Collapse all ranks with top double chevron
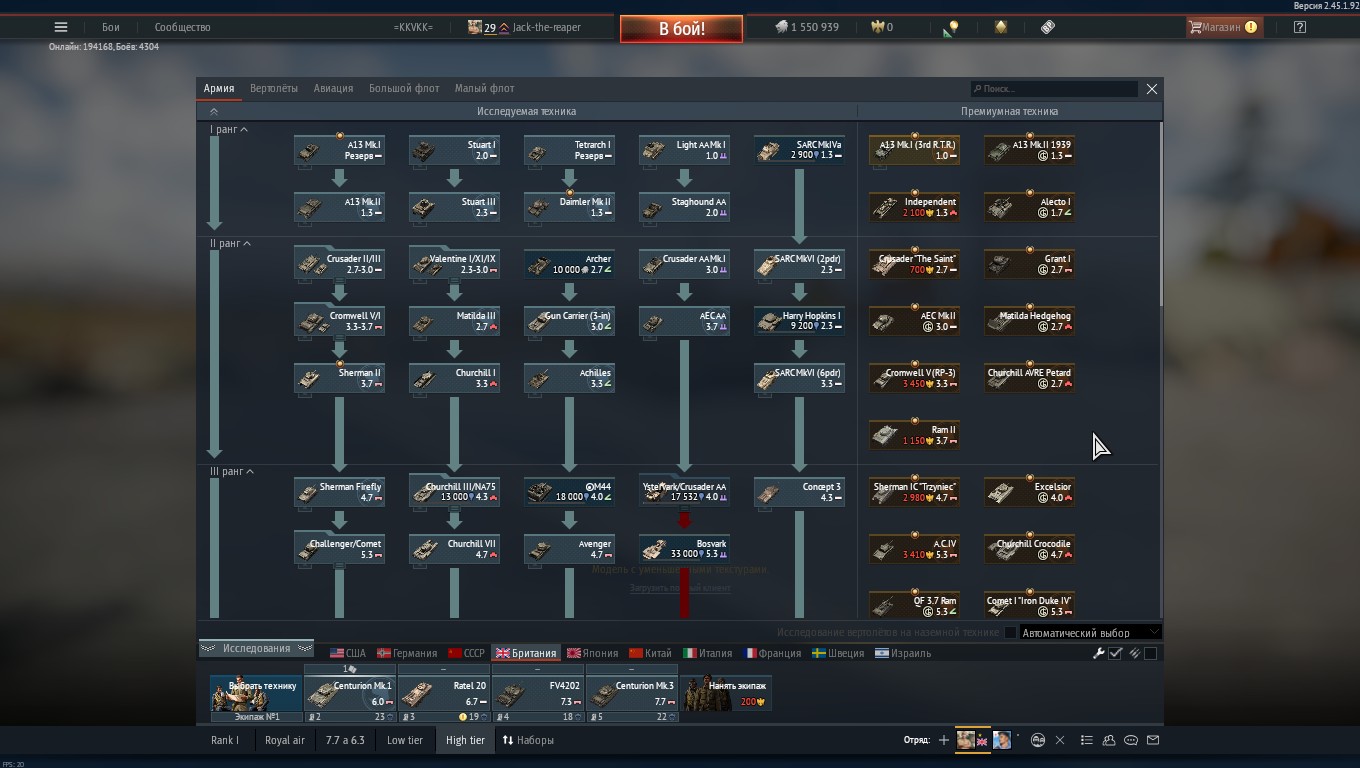 click(213, 111)
